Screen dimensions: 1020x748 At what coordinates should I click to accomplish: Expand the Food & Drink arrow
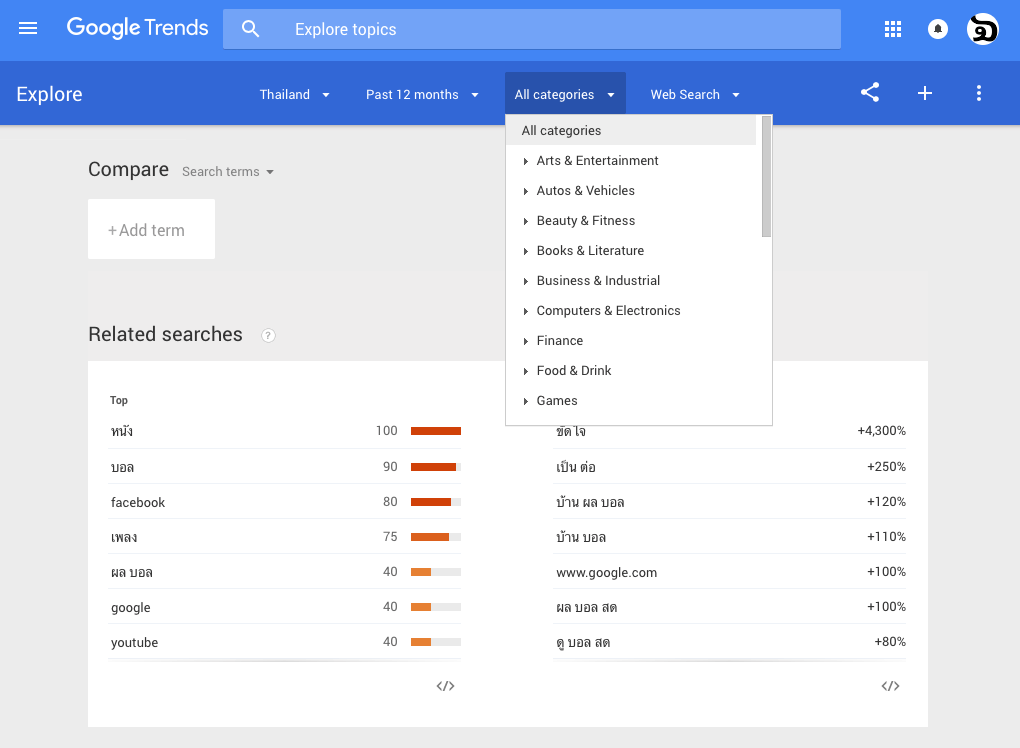pos(526,371)
